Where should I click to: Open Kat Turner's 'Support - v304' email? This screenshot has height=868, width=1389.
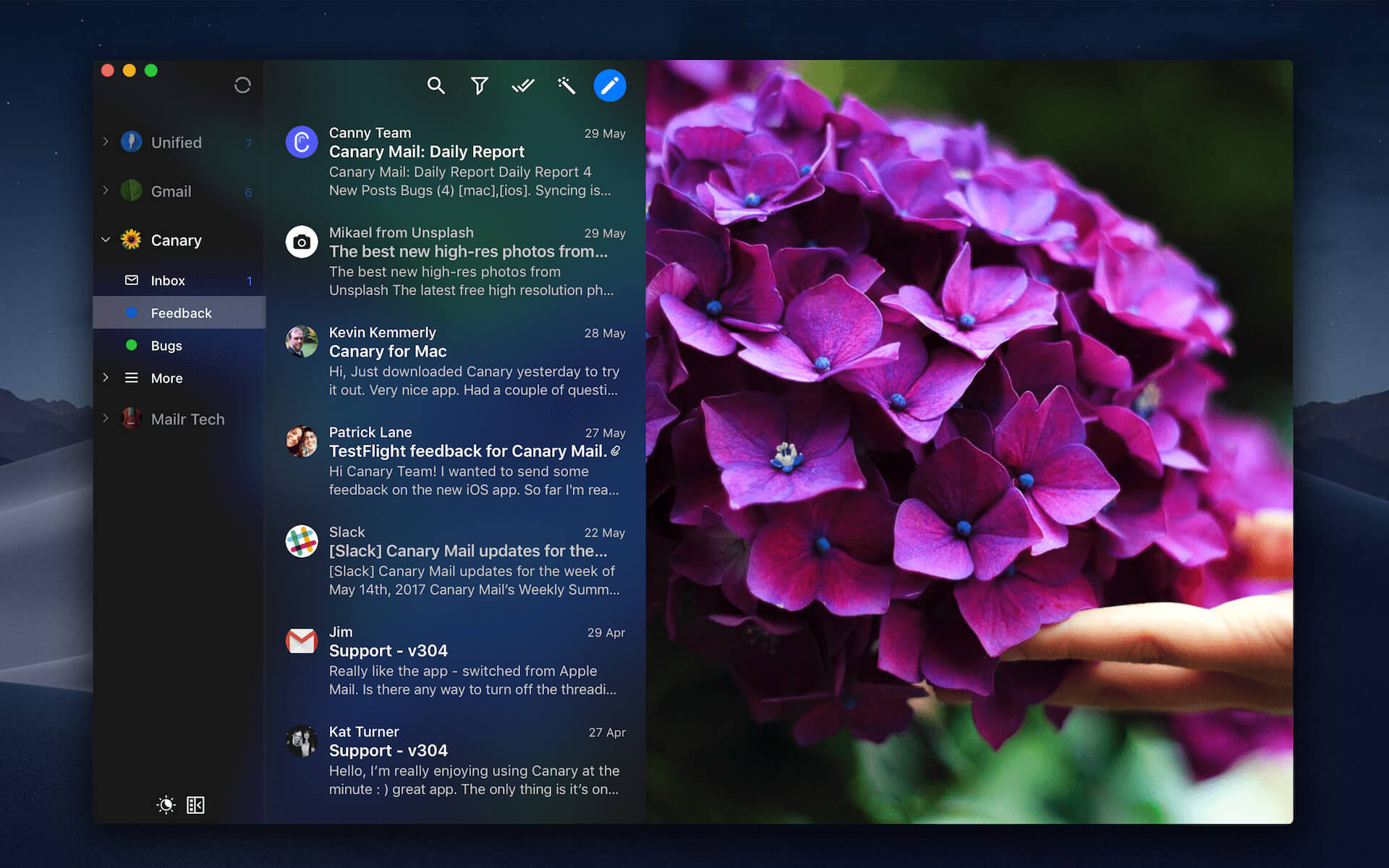tap(455, 761)
